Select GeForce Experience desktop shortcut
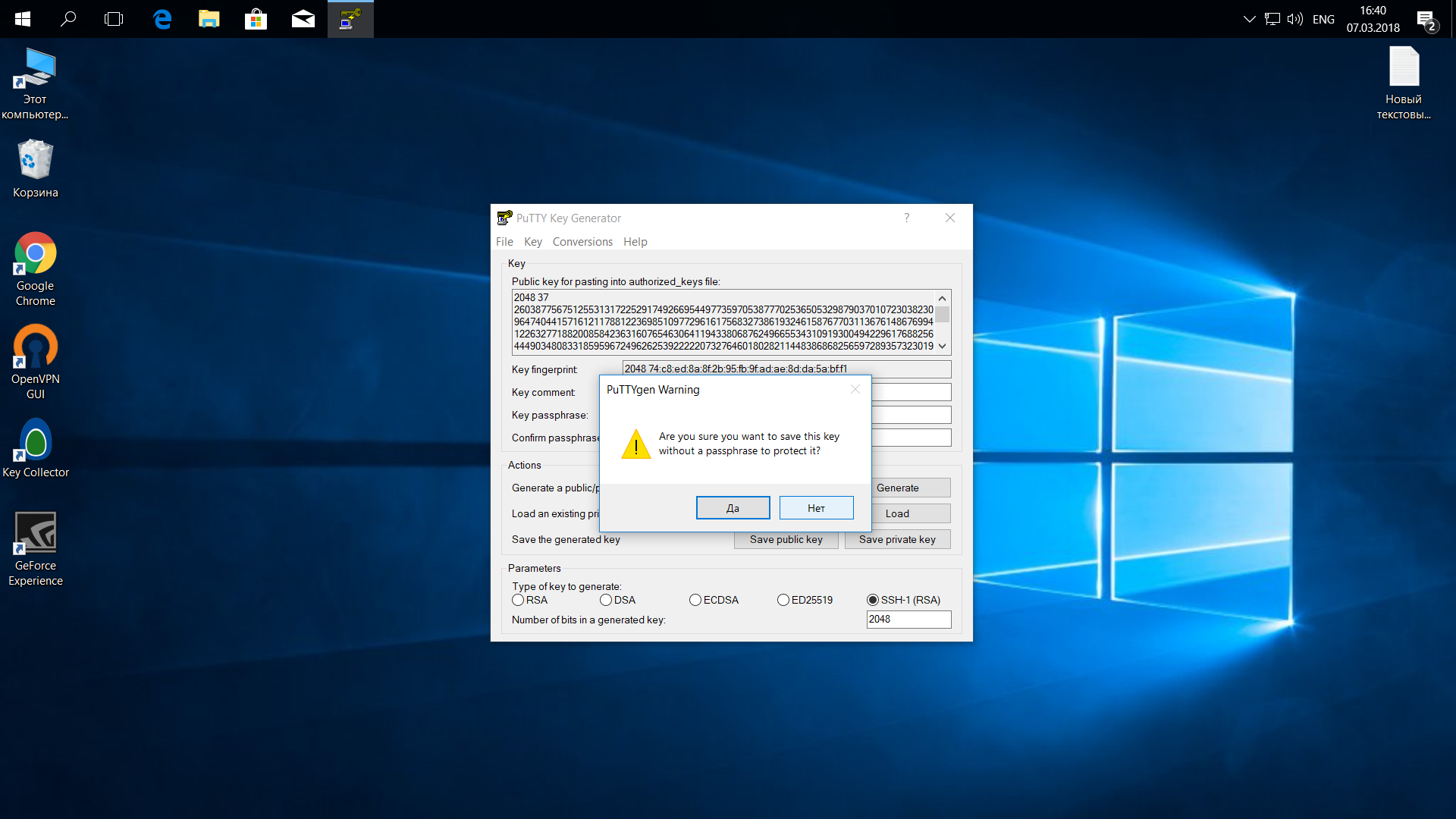Image resolution: width=1456 pixels, height=819 pixels. pos(35,549)
